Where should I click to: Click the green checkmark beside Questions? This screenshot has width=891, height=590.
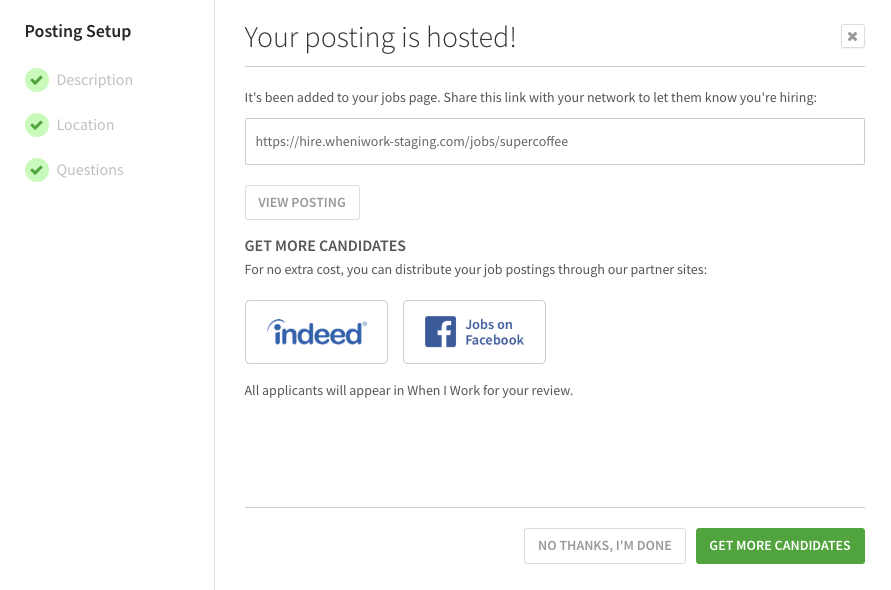pyautogui.click(x=37, y=170)
